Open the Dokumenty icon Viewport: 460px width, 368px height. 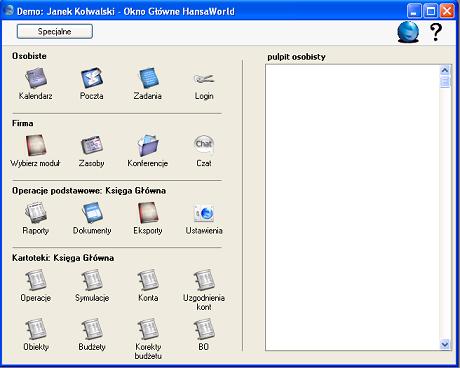[92, 213]
